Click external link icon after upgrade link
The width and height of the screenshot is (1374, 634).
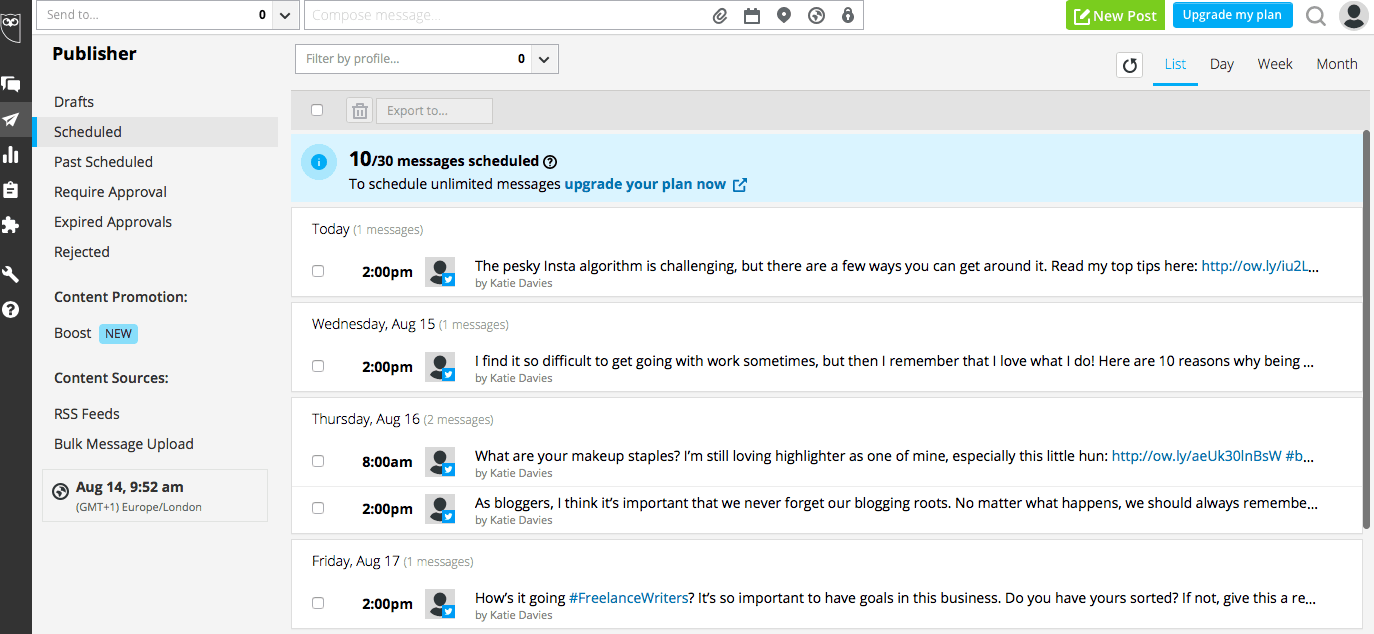(x=740, y=185)
